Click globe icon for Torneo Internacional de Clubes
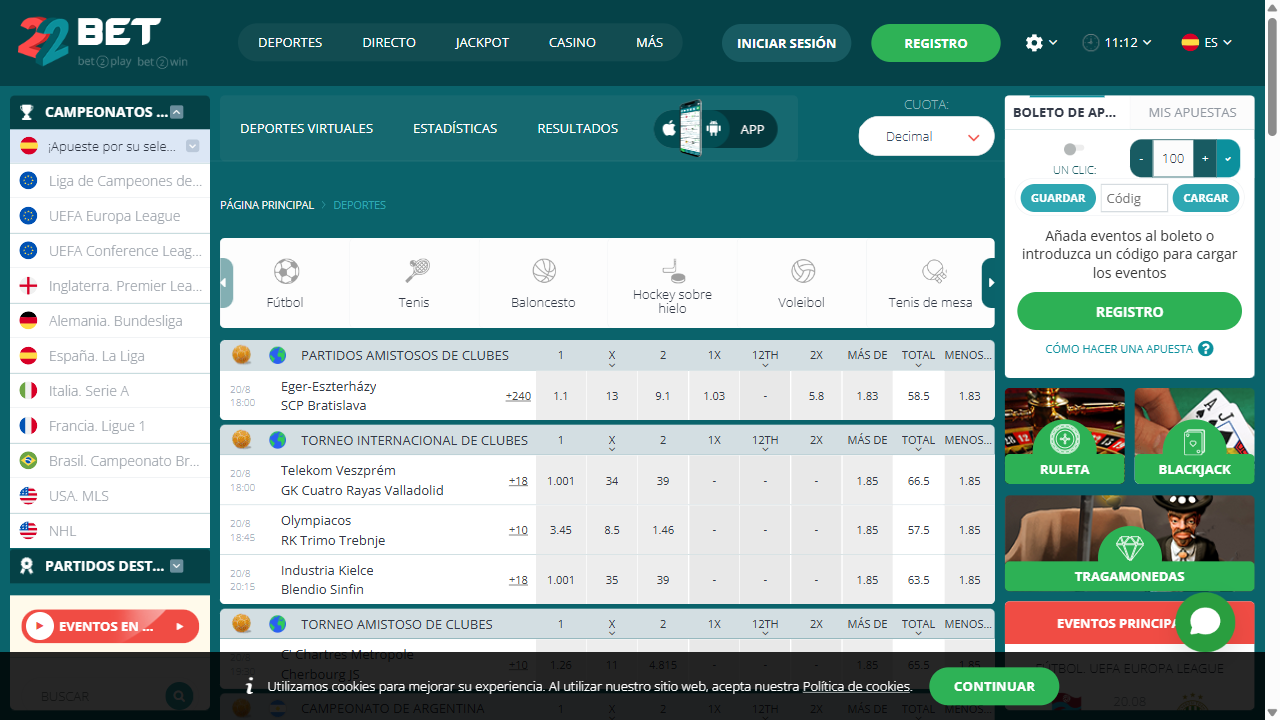 pyautogui.click(x=277, y=439)
